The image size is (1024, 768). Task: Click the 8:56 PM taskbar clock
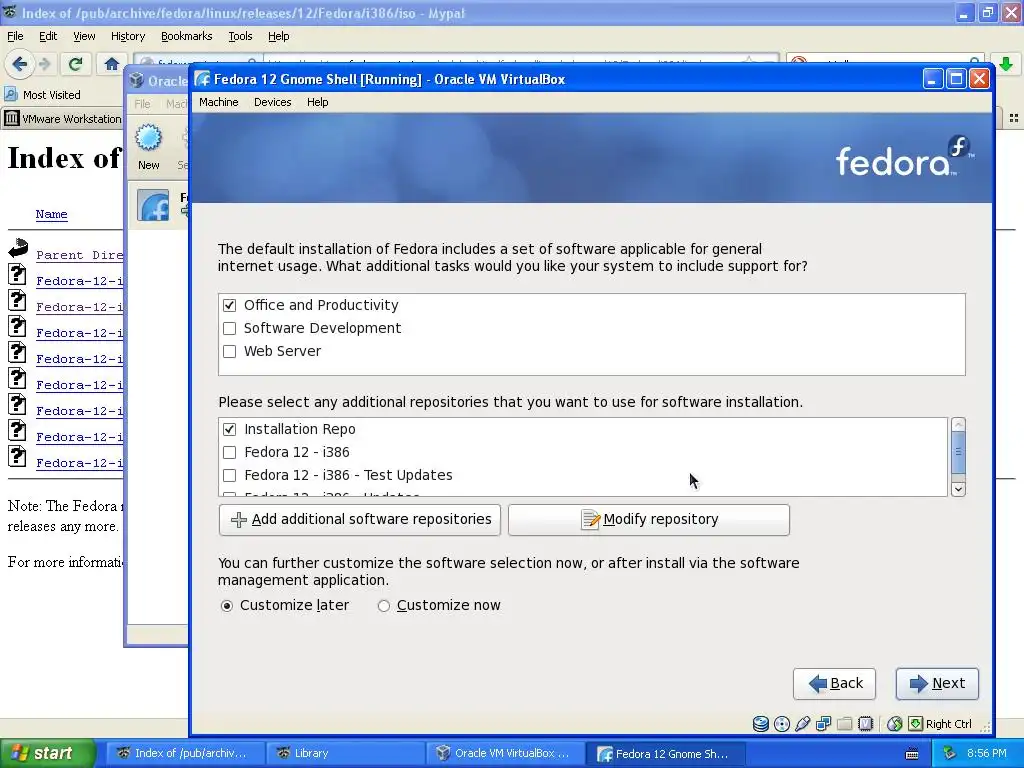tap(986, 753)
